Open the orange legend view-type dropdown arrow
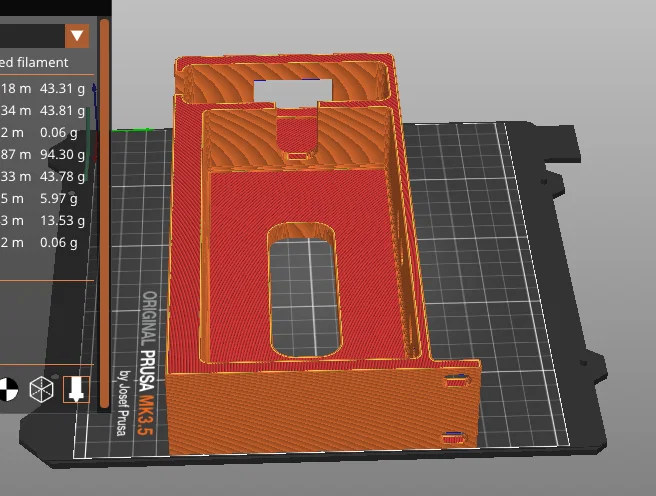This screenshot has height=496, width=656. (x=77, y=36)
